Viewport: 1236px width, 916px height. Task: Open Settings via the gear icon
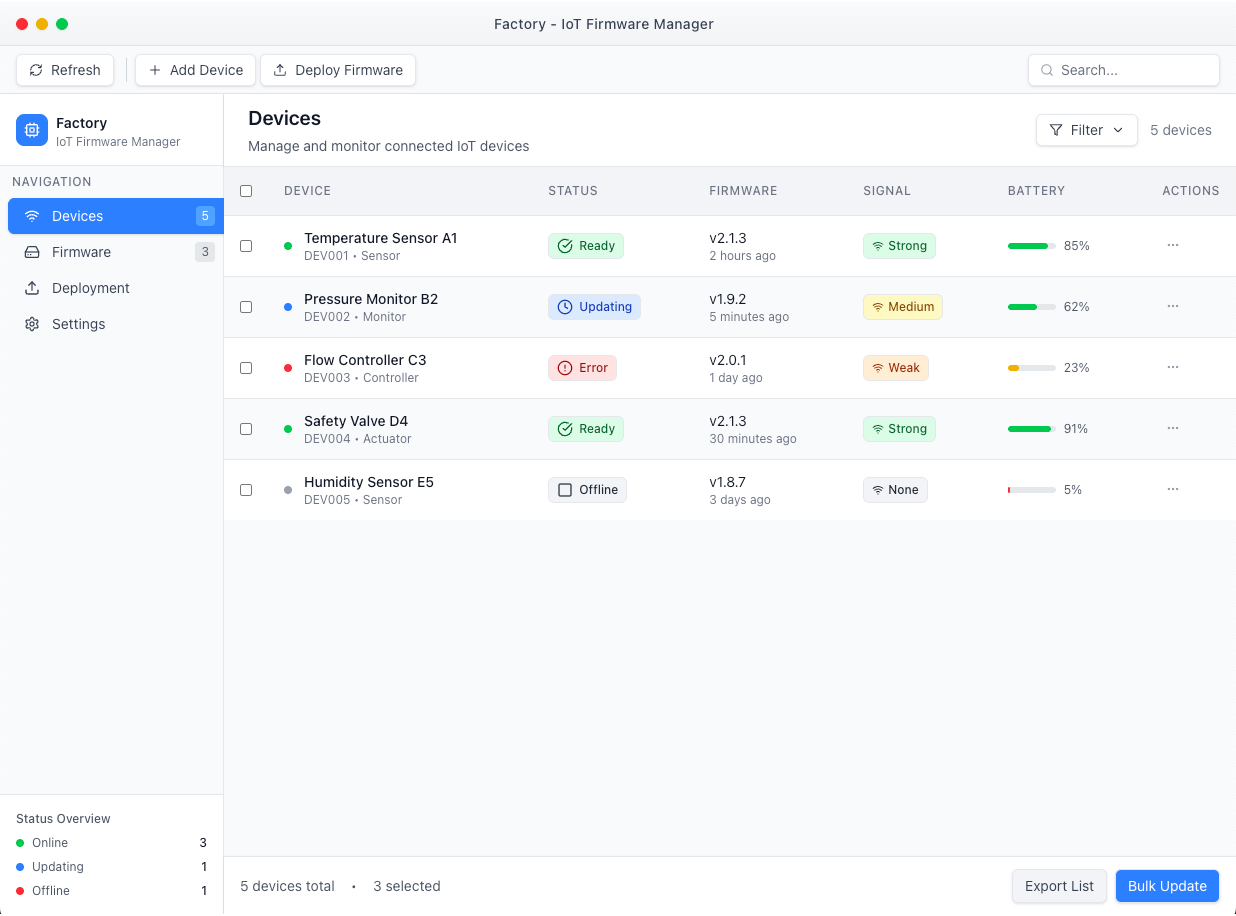33,324
